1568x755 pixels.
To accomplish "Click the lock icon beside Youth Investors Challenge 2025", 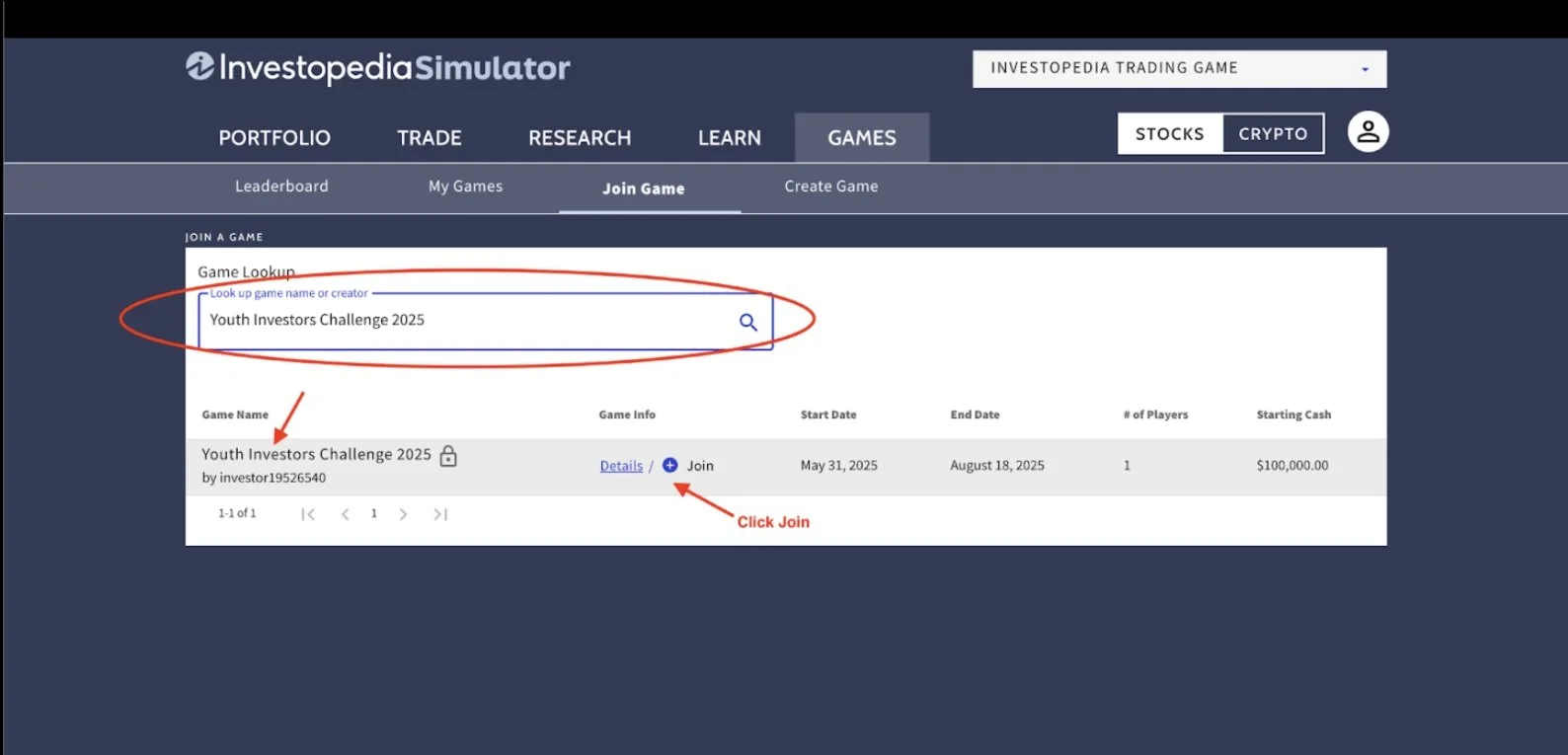I will [448, 456].
